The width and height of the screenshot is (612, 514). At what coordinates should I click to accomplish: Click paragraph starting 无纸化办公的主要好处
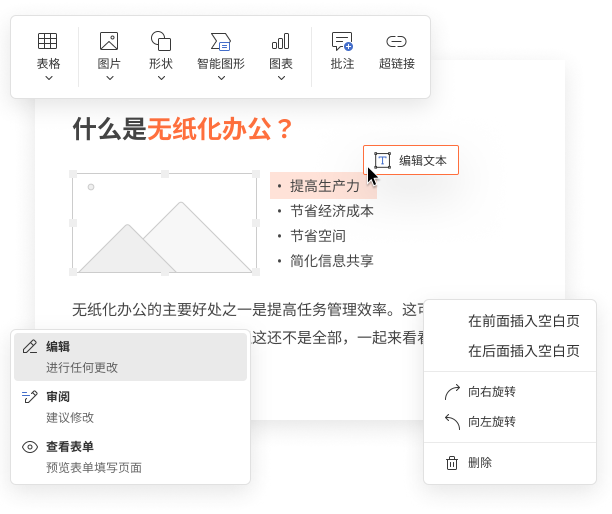[248, 310]
